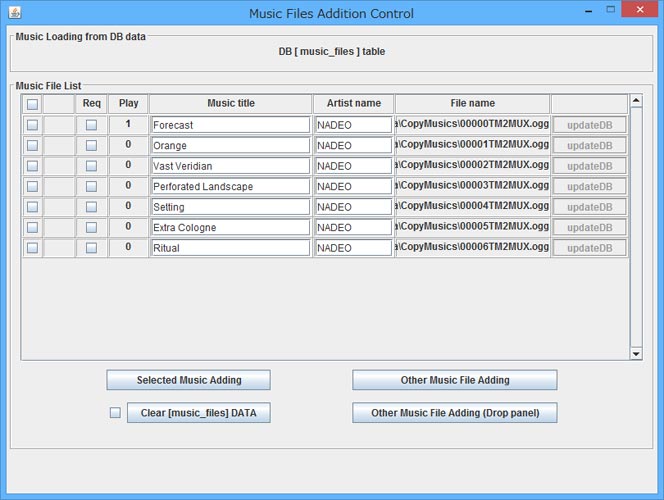Click the Play column header

(128, 103)
